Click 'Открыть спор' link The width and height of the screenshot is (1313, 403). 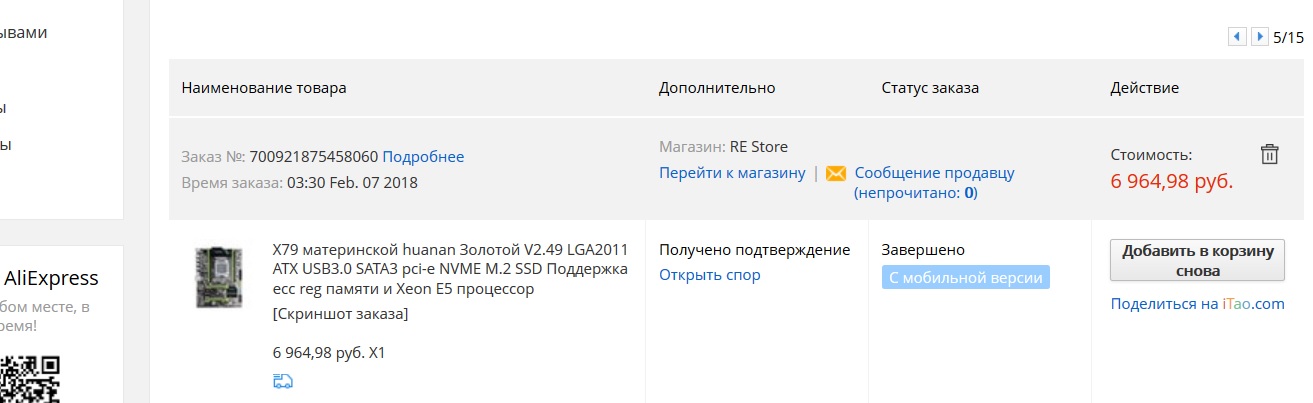710,275
